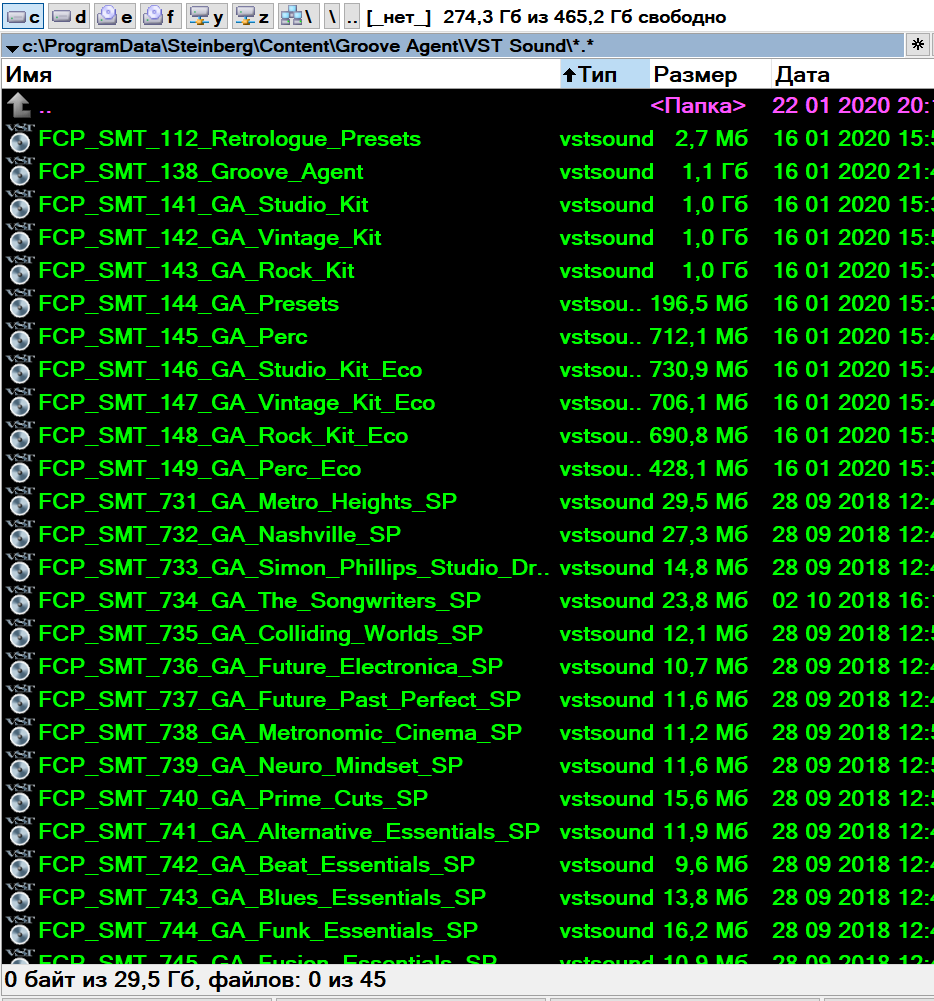Click status bar text 0 байт из 29,5 Гб

[x=103, y=980]
